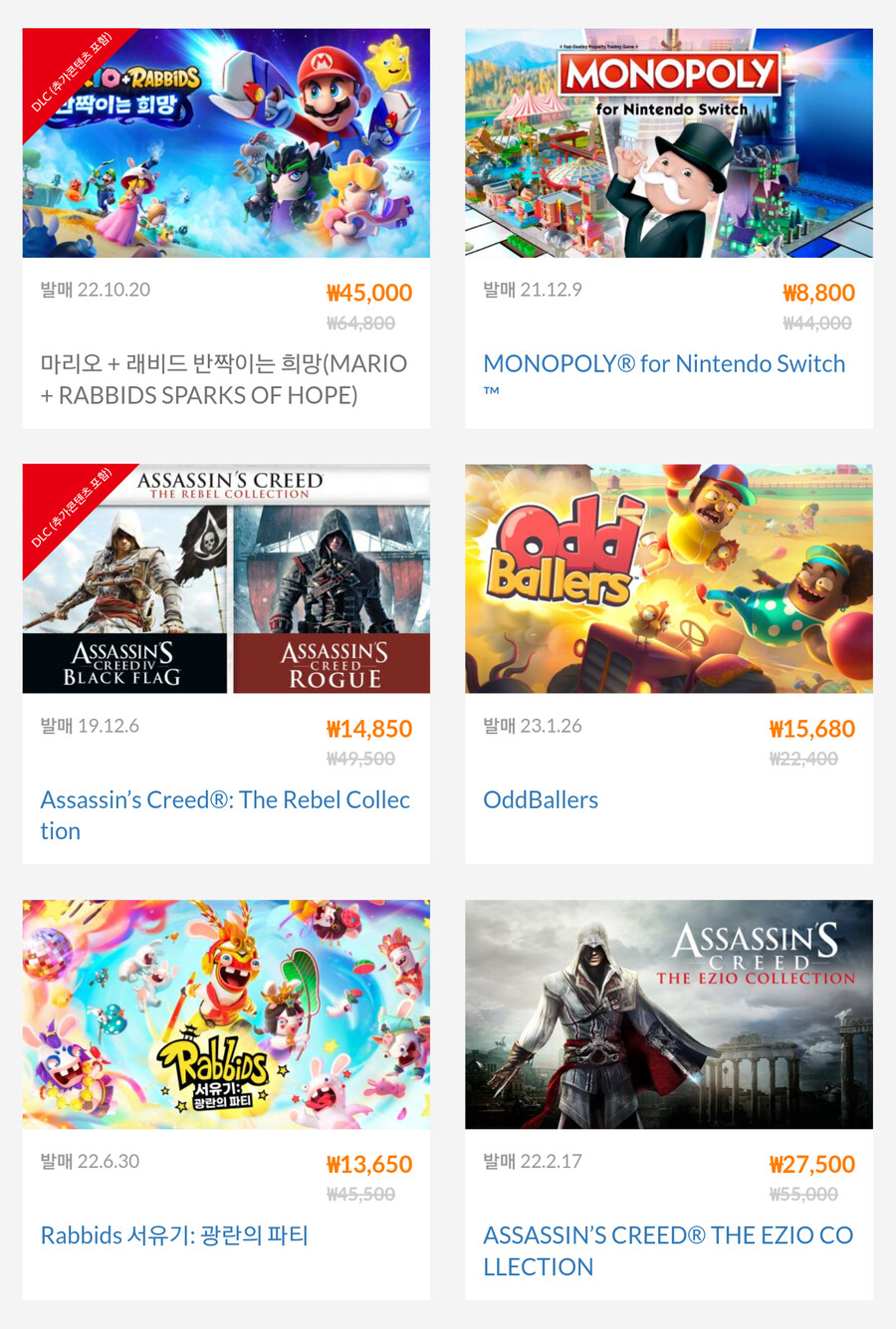This screenshot has height=1329, width=896.
Task: Click the ₩27,500 Ezio Collection price
Action: tap(812, 1164)
